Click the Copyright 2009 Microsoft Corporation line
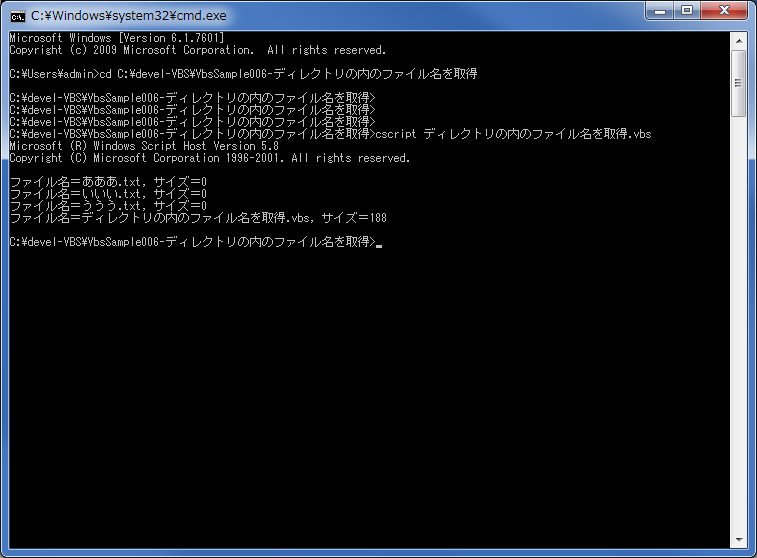This screenshot has height=558, width=757. tap(197, 50)
